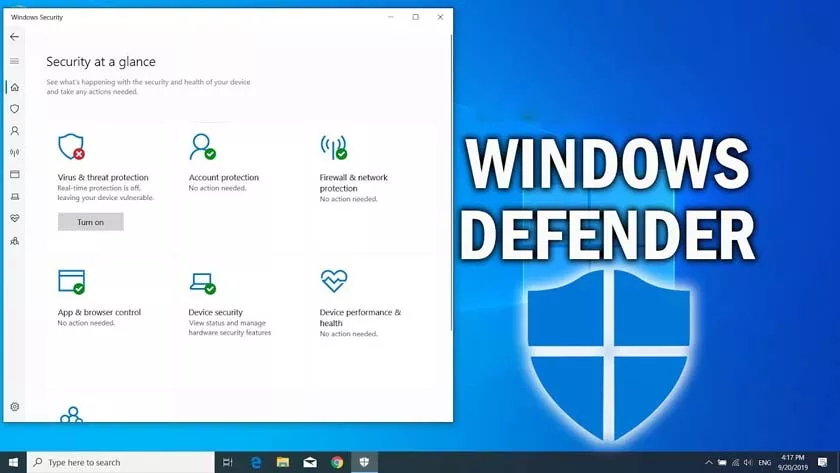Image resolution: width=840 pixels, height=473 pixels.
Task: Click 'View status and manage hardware security features' text
Action: coord(229,328)
